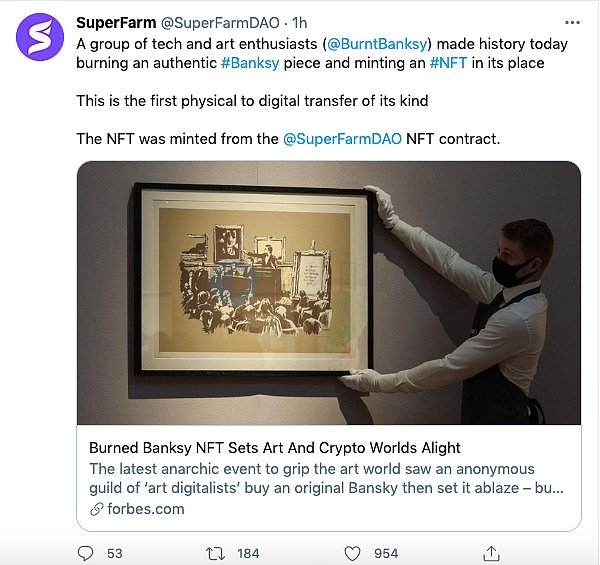This screenshot has width=600, height=565.
Task: Retweet using the retweet icon
Action: (216, 552)
